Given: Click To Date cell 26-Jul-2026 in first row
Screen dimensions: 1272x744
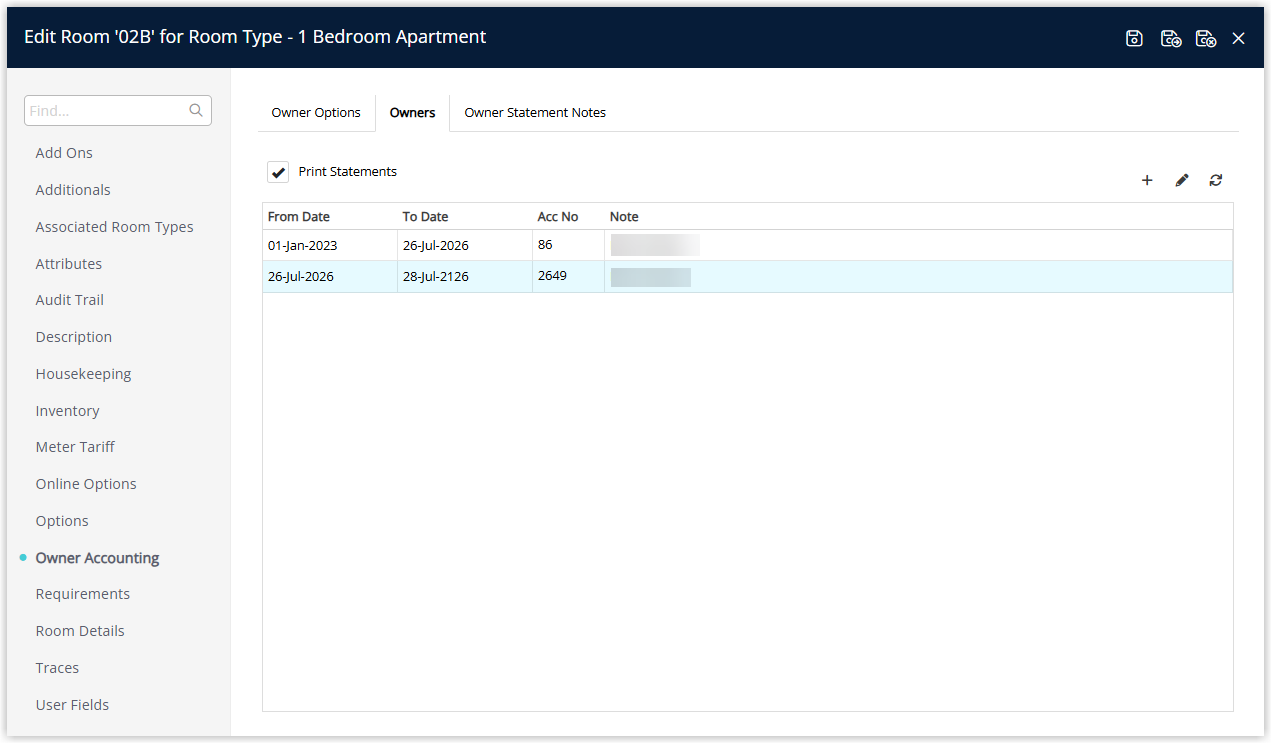Looking at the screenshot, I should (465, 245).
